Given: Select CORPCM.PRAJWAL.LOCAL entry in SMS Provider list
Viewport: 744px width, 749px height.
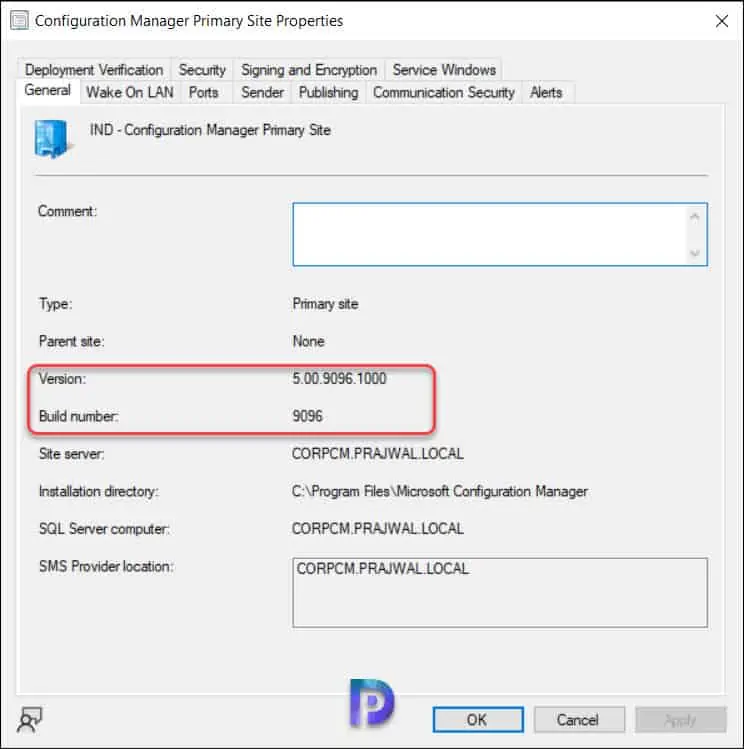Looking at the screenshot, I should tap(383, 568).
